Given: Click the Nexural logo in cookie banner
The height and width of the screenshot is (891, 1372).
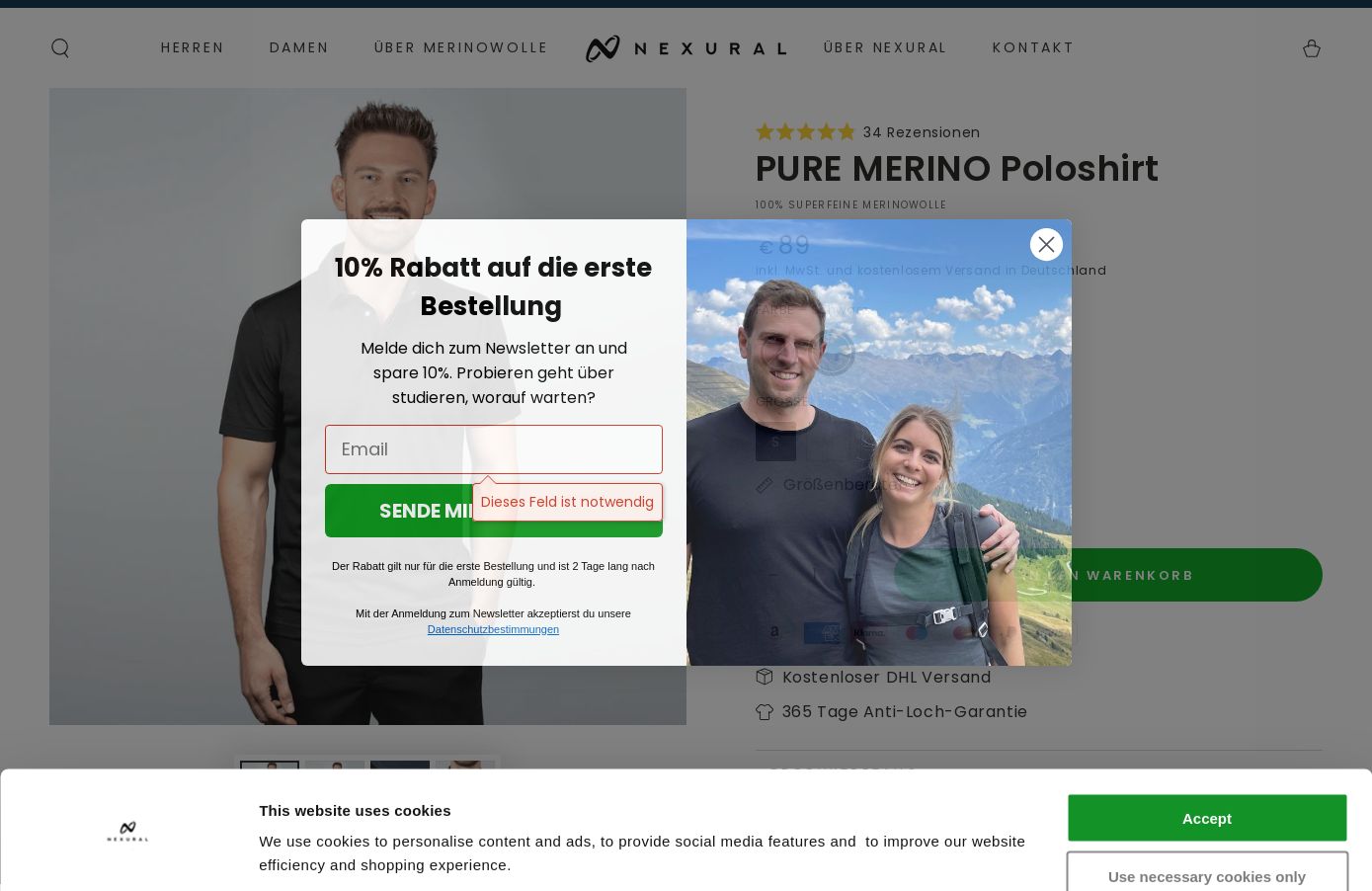Looking at the screenshot, I should point(127,832).
